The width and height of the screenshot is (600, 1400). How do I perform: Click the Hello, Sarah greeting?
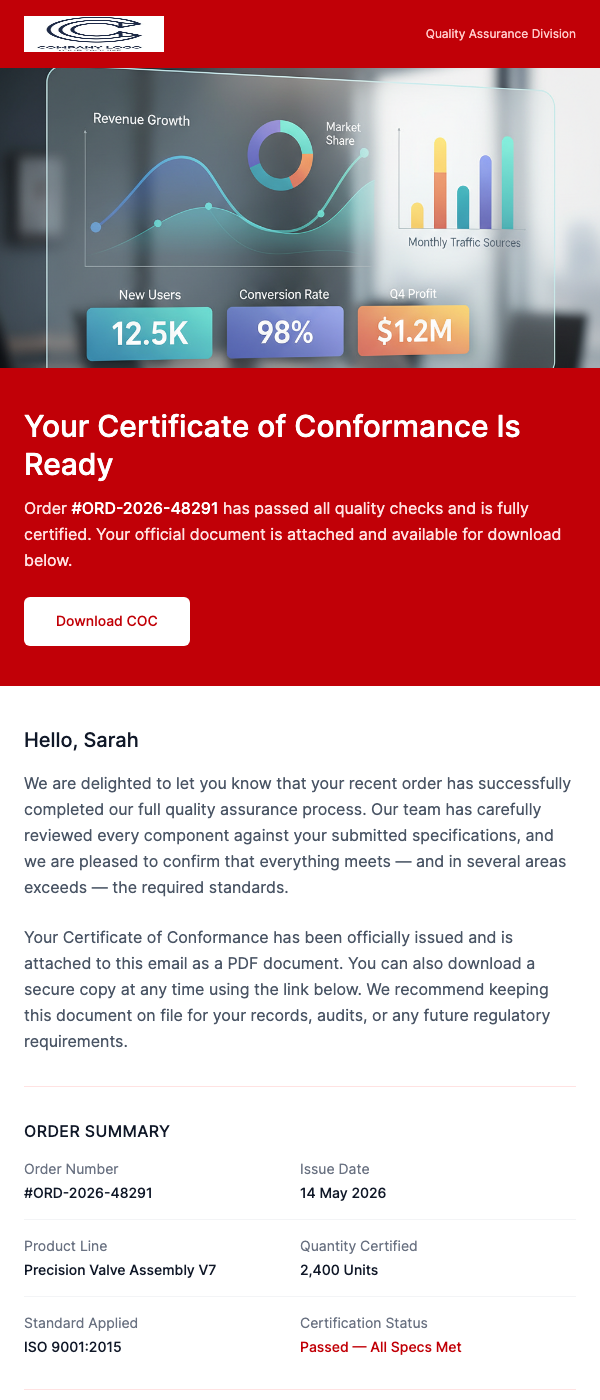[x=81, y=740]
